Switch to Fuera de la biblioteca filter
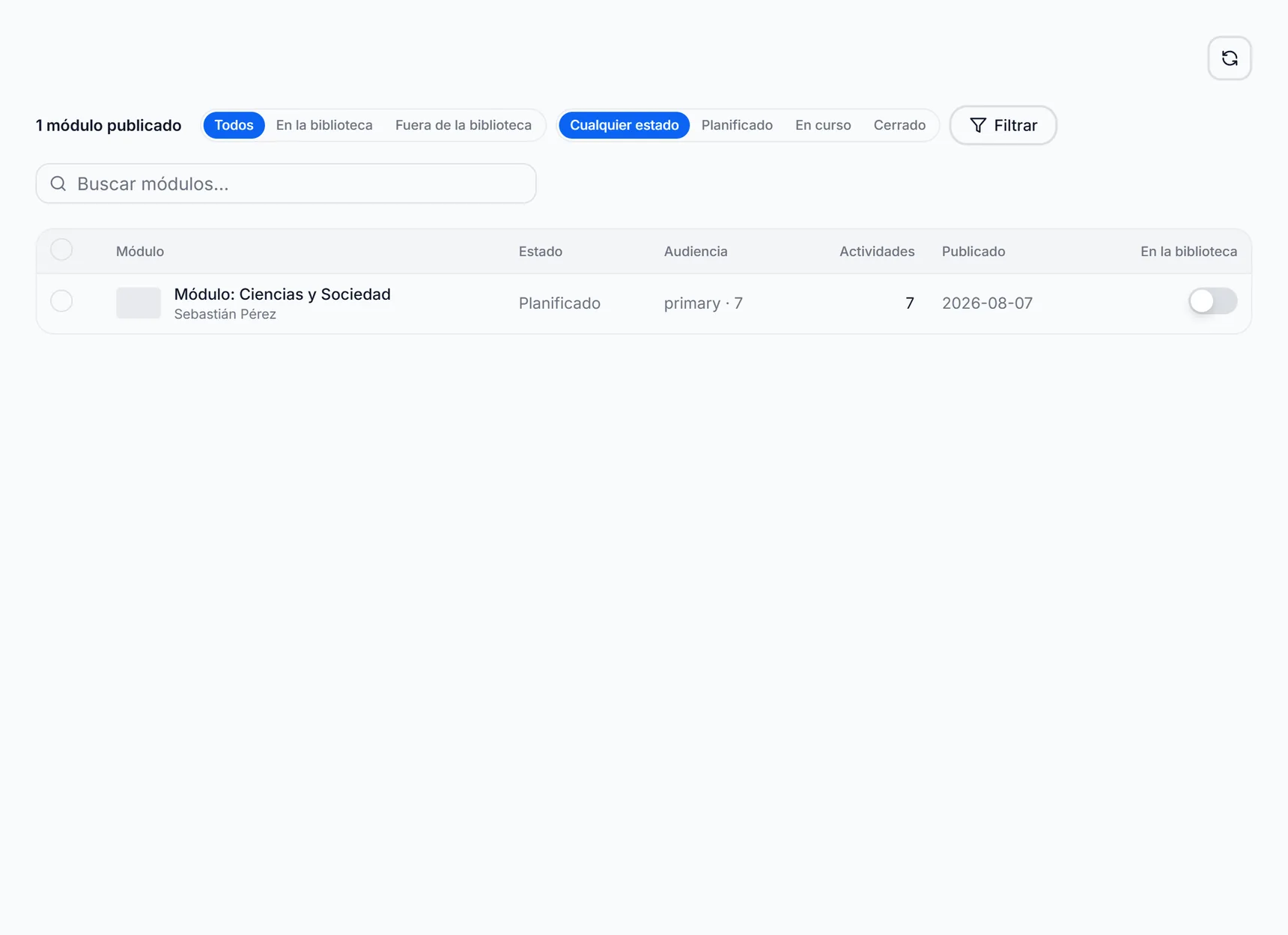The width and height of the screenshot is (1288, 935). 464,125
